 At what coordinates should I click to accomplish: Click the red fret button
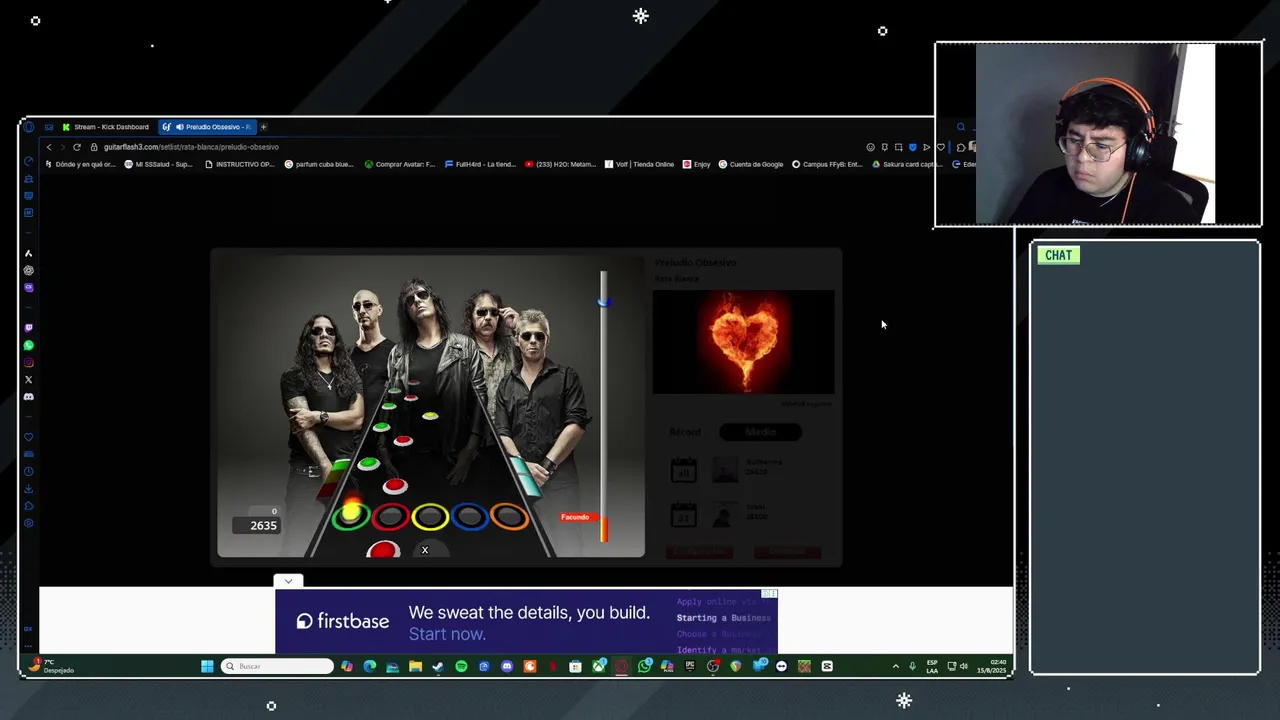(390, 516)
